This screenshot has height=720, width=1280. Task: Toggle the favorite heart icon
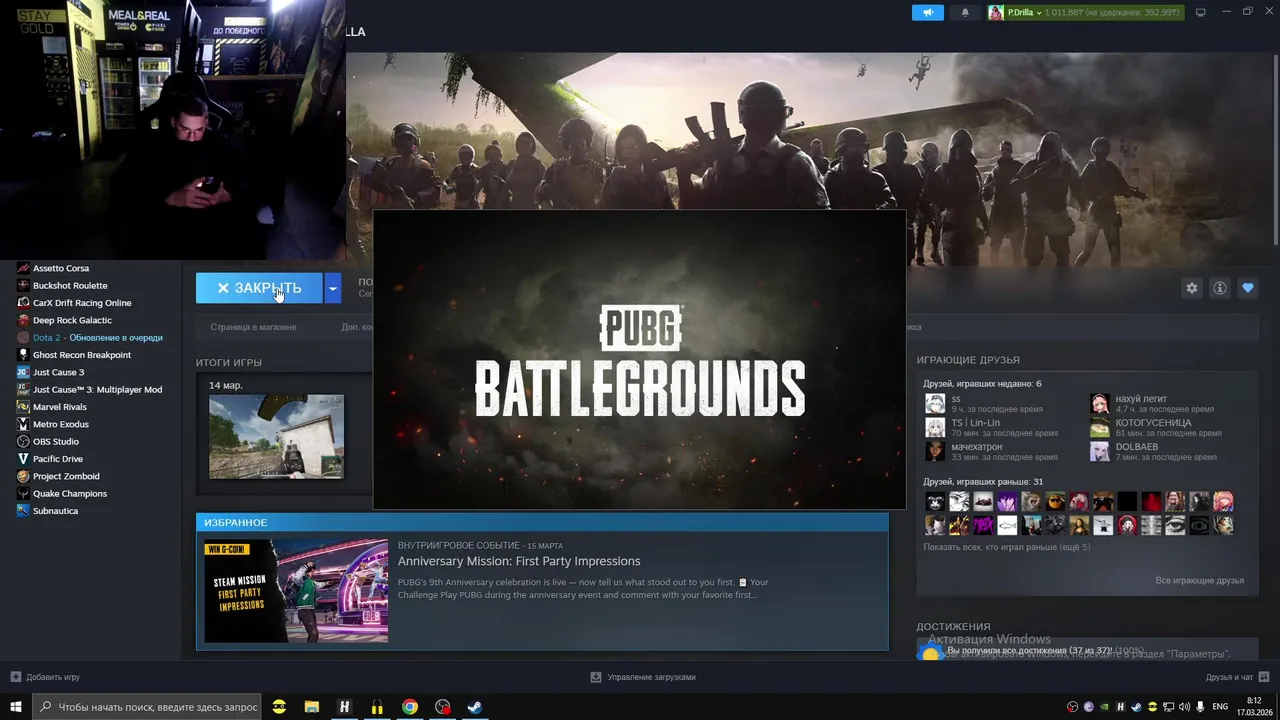[1248, 288]
